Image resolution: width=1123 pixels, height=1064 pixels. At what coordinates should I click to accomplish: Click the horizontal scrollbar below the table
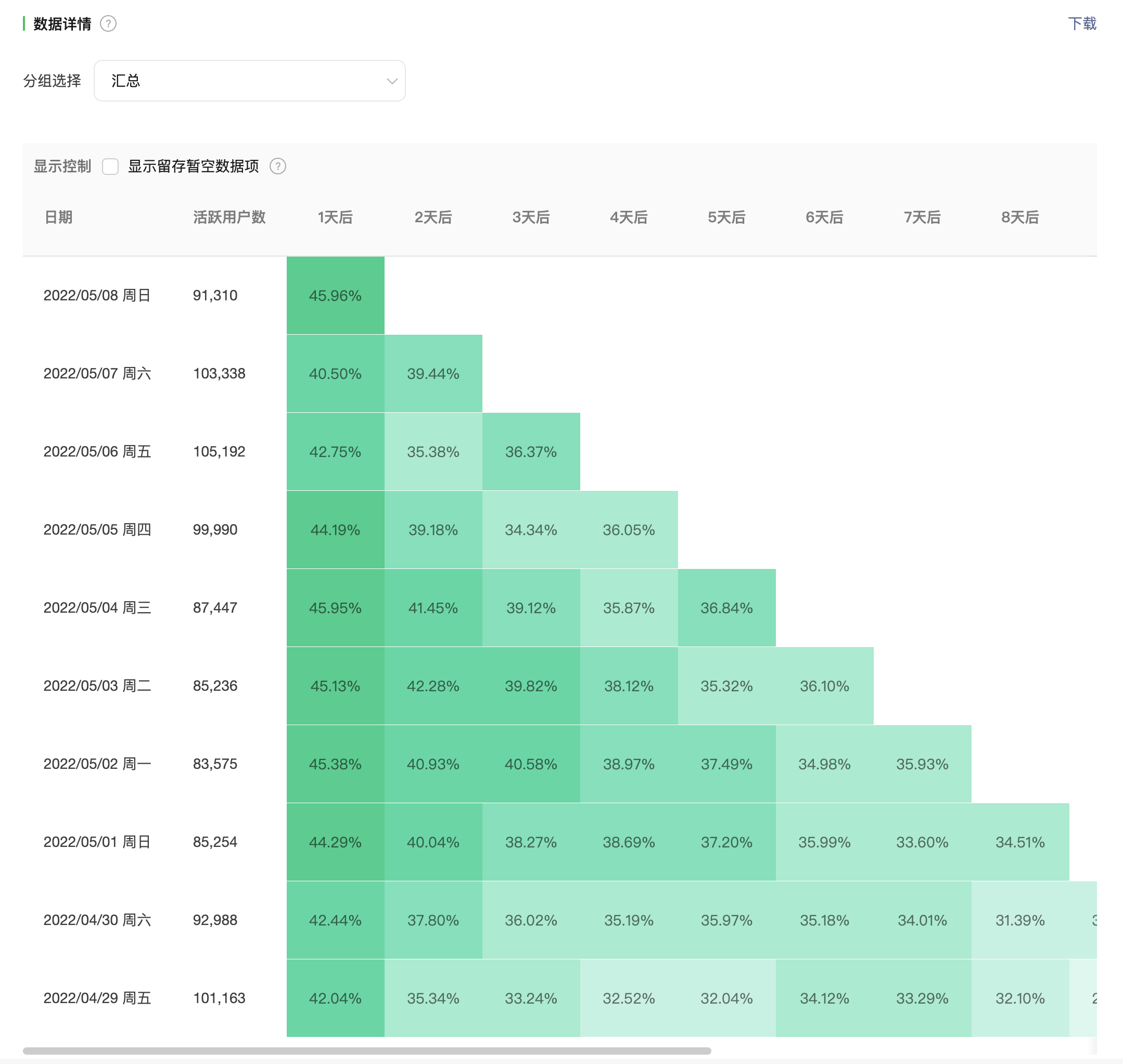(367, 1050)
